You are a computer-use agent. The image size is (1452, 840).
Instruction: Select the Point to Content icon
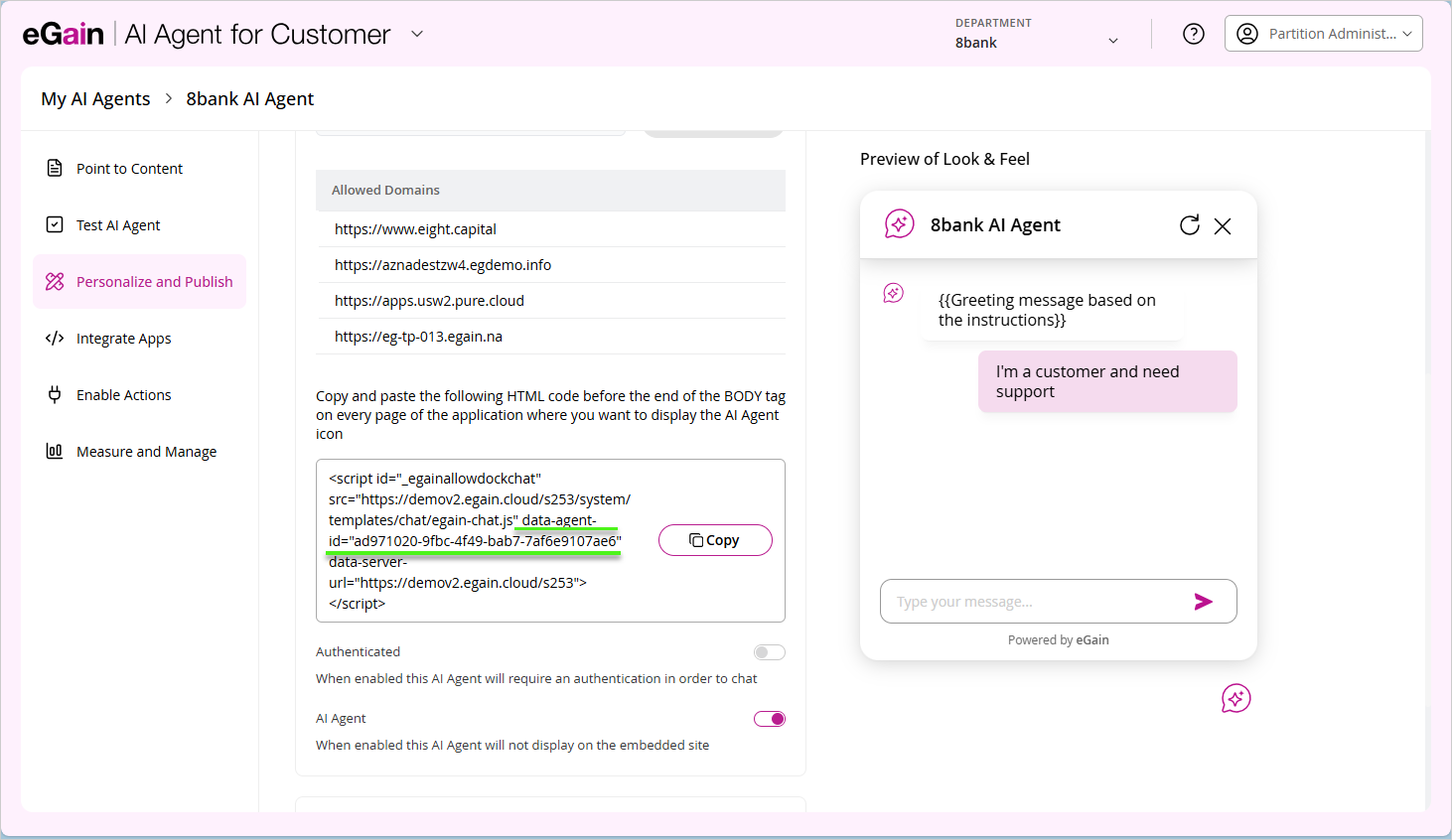pyautogui.click(x=55, y=168)
